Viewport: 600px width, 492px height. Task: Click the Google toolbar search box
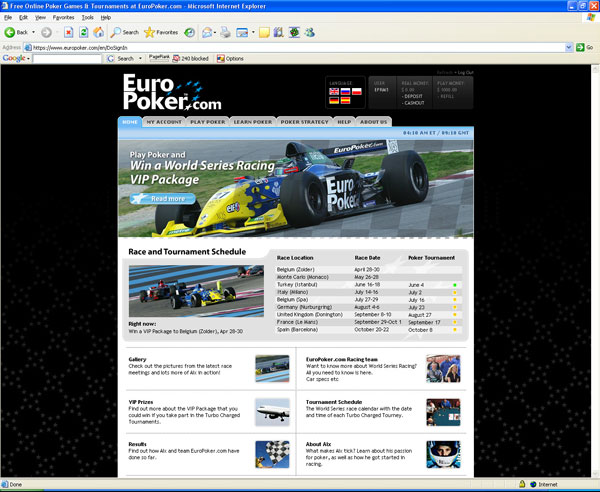pos(67,59)
